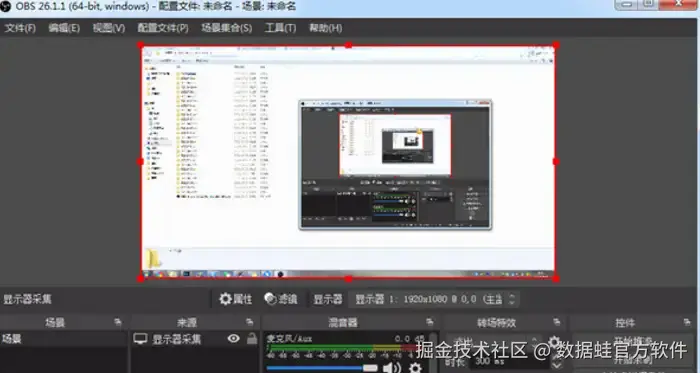The image size is (700, 373).
Task: Open the 文件(F) menu
Action: 20,28
